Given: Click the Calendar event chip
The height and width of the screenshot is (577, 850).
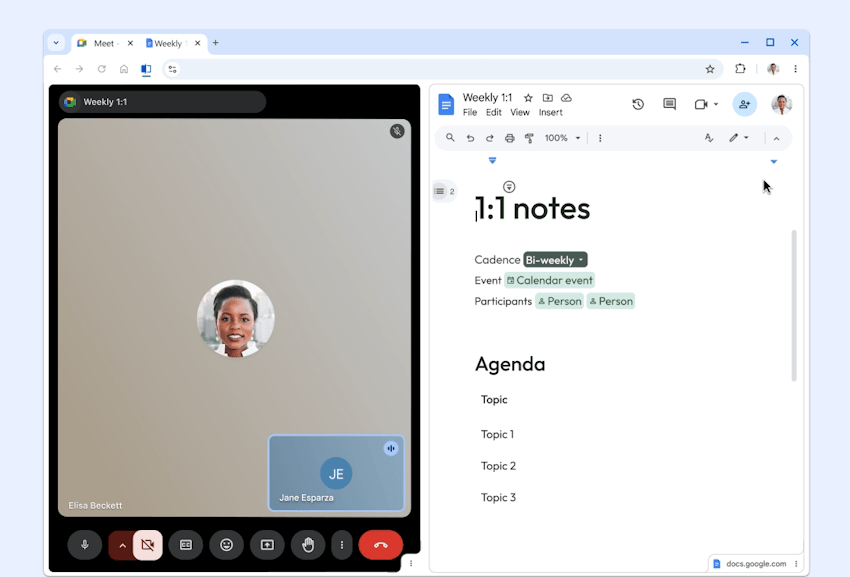Looking at the screenshot, I should coord(549,281).
